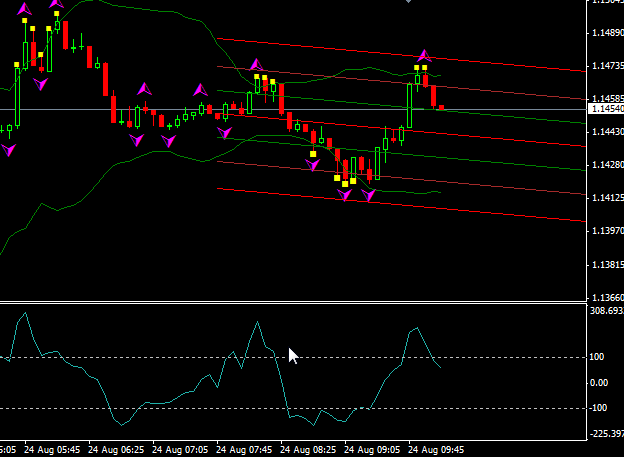The image size is (624, 457).
Task: Select the 24 Aug 05:45 time label
Action: pyautogui.click(x=52, y=450)
